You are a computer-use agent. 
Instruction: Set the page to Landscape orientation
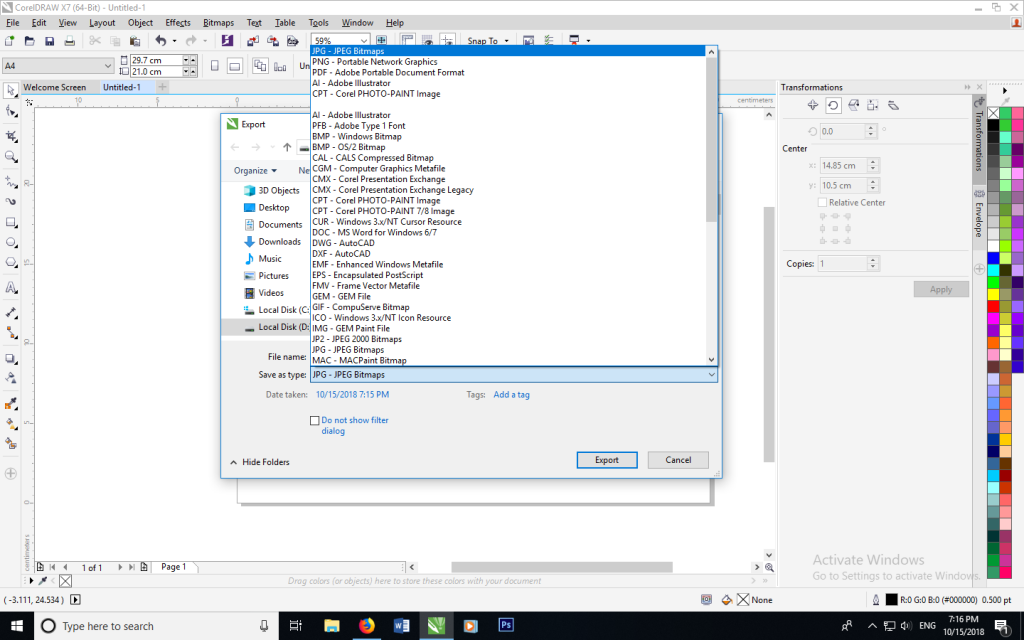pos(235,66)
